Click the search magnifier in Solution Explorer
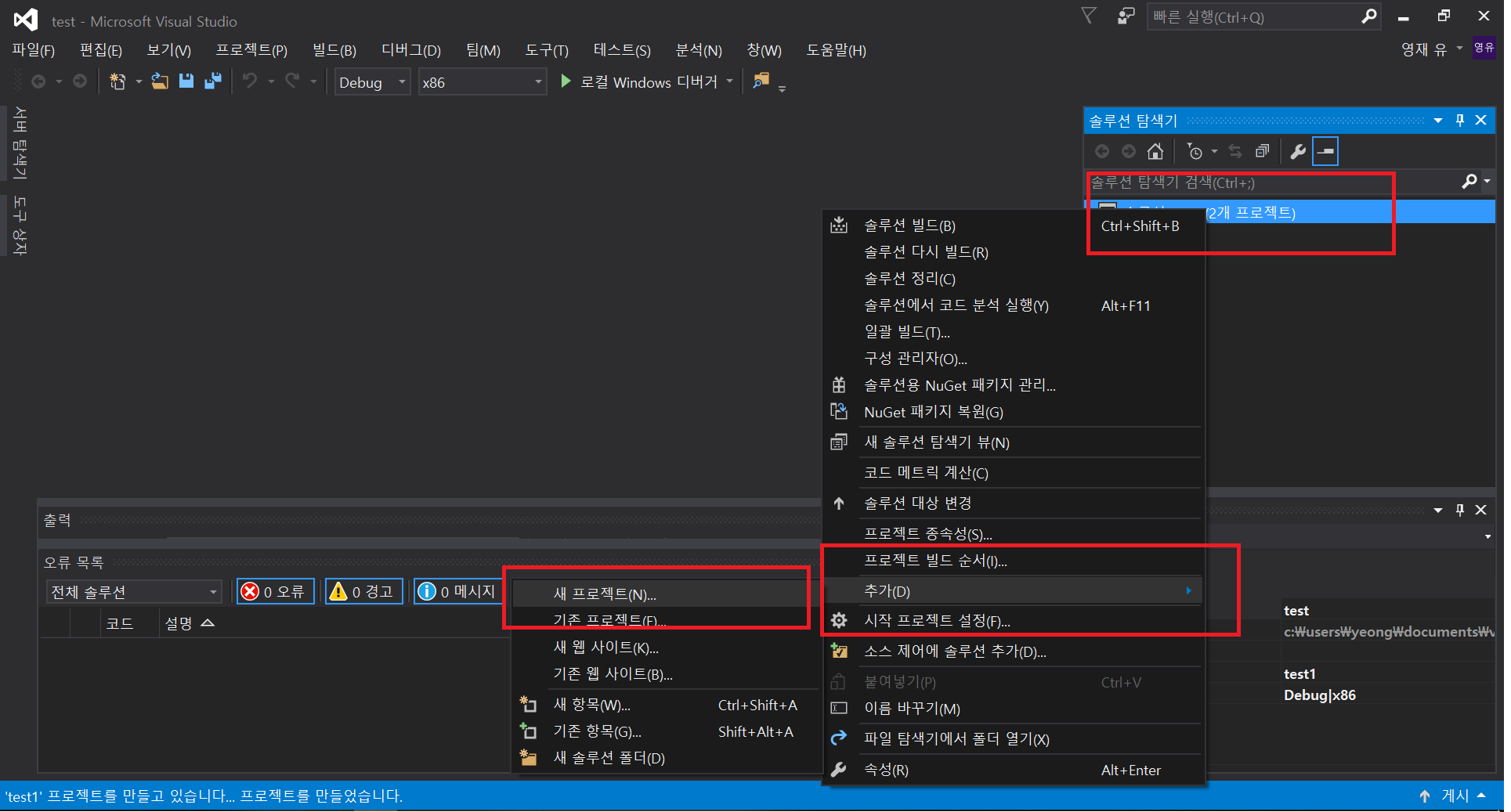This screenshot has height=812, width=1511. click(1469, 182)
